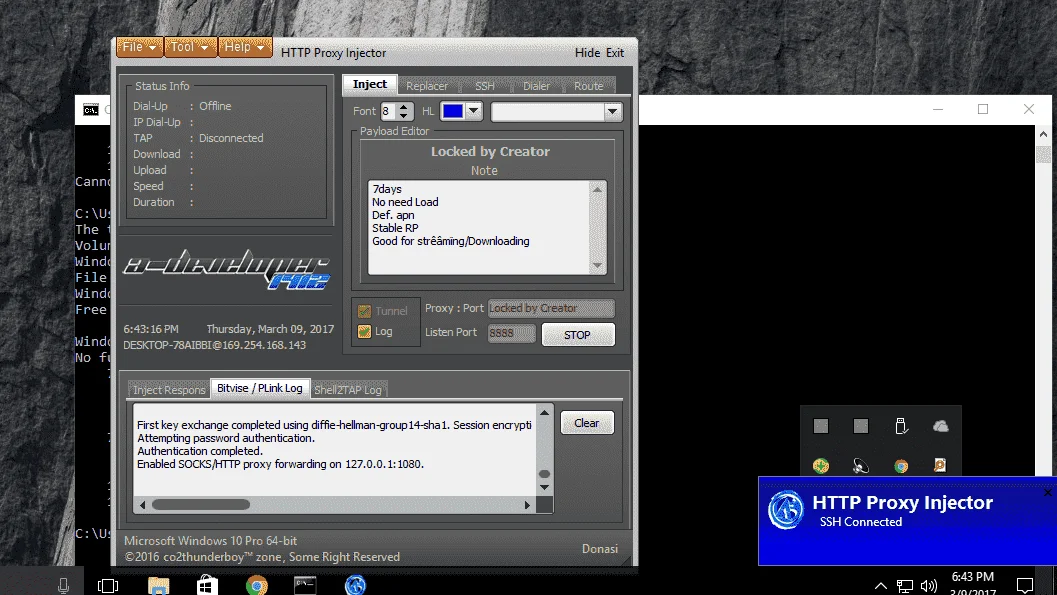This screenshot has height=595, width=1057.
Task: Switch to the Replacer tab
Action: click(x=427, y=86)
